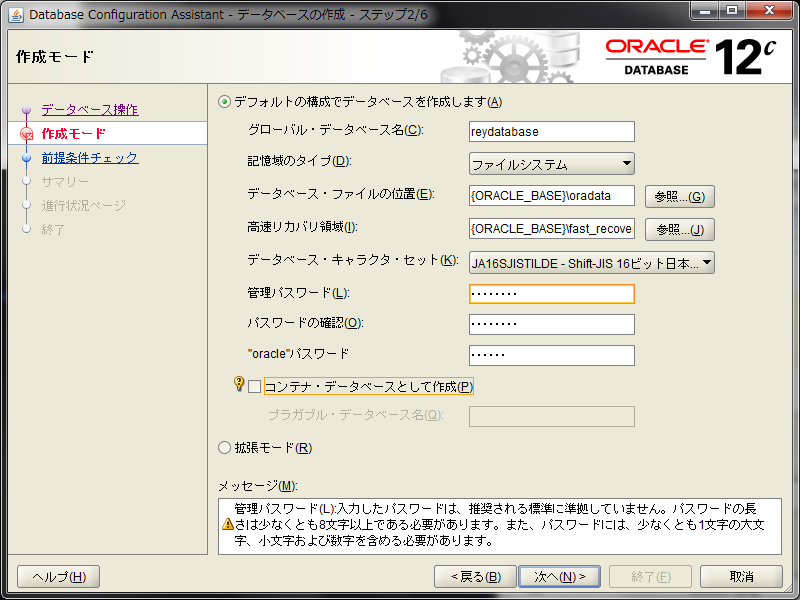The width and height of the screenshot is (800, 600).
Task: Click the warning message text in メッセージ box
Action: (499, 524)
